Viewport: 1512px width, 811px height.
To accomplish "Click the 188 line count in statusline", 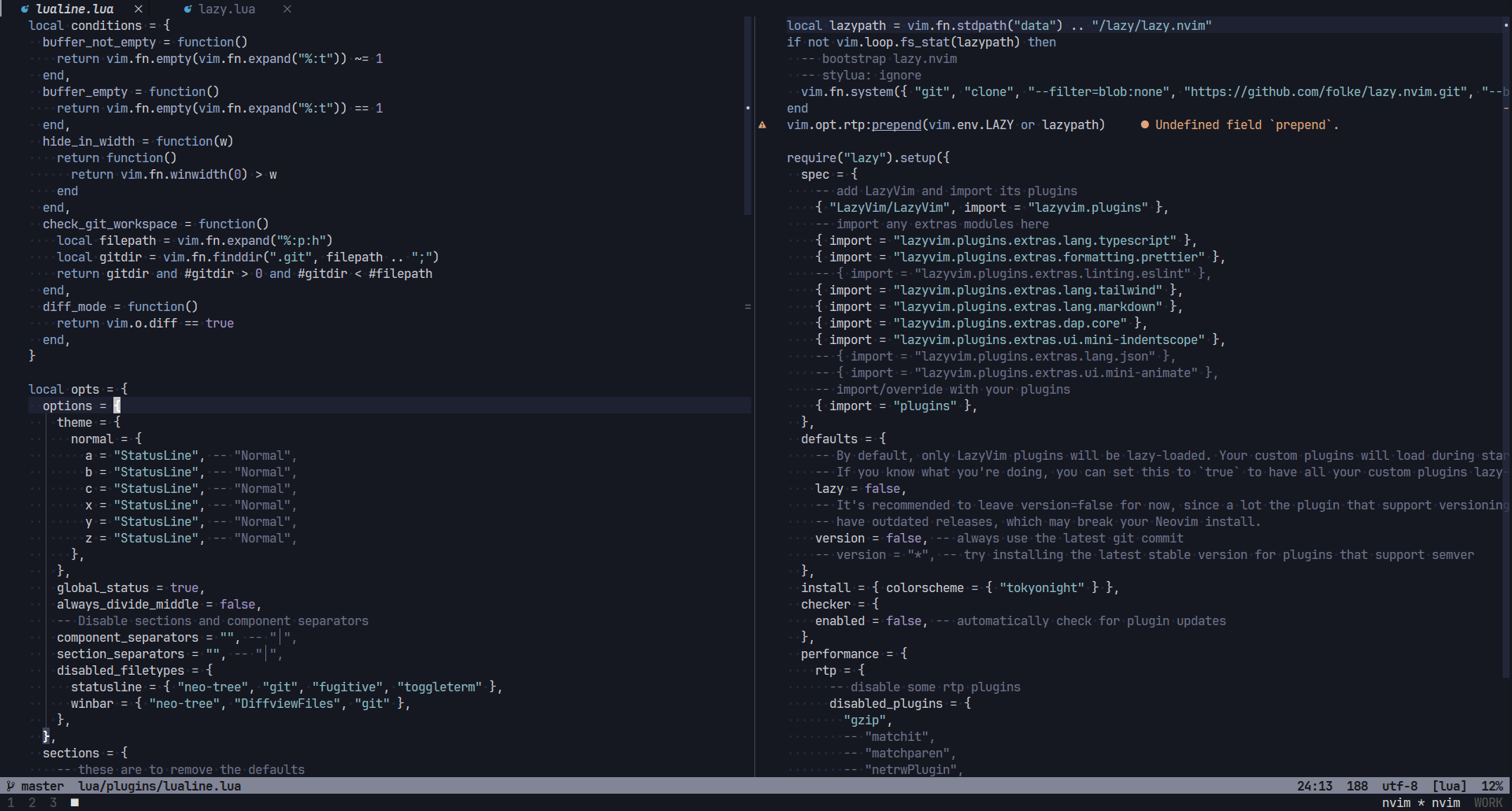I will (1357, 786).
